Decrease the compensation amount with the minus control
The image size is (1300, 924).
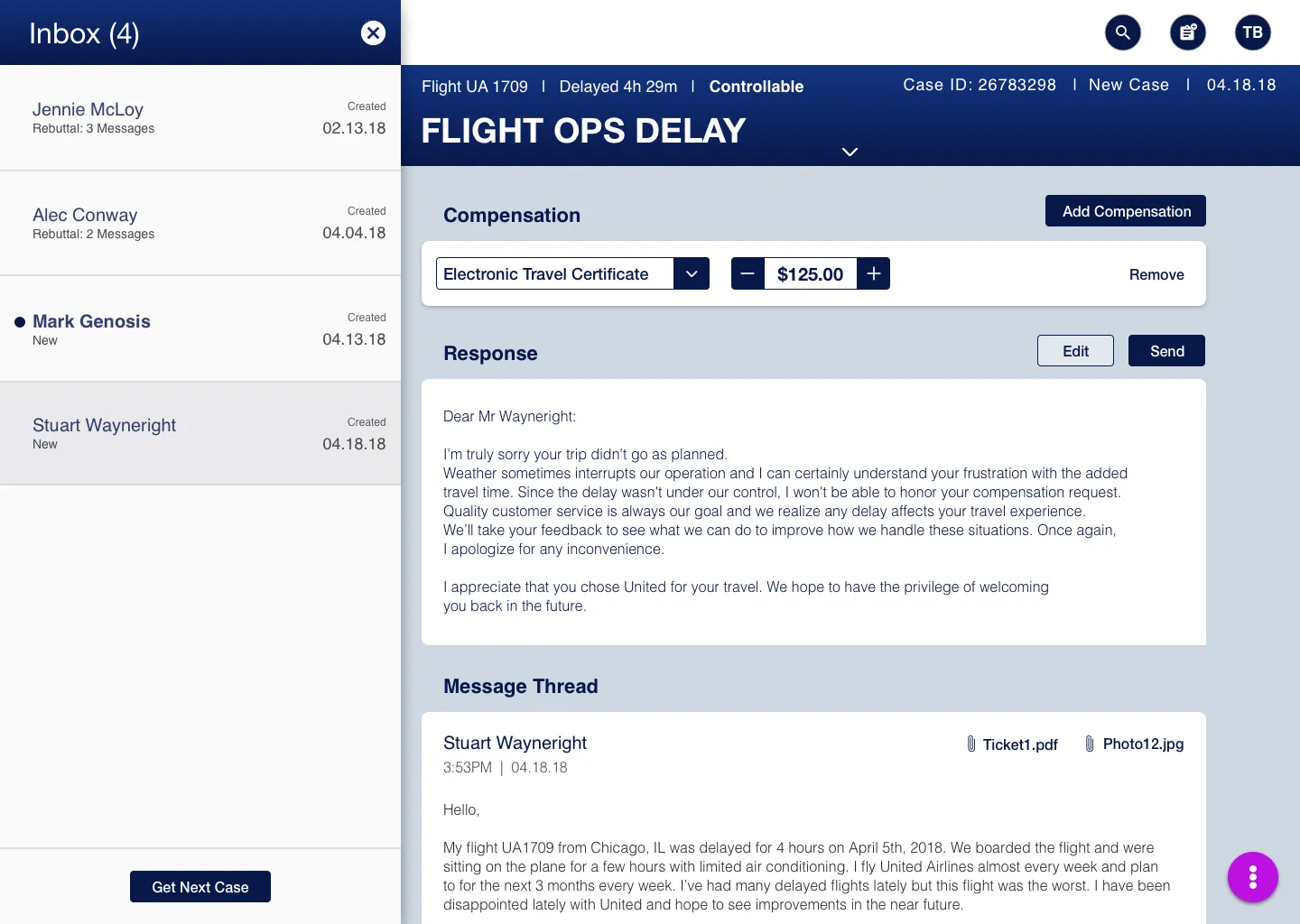(x=747, y=273)
